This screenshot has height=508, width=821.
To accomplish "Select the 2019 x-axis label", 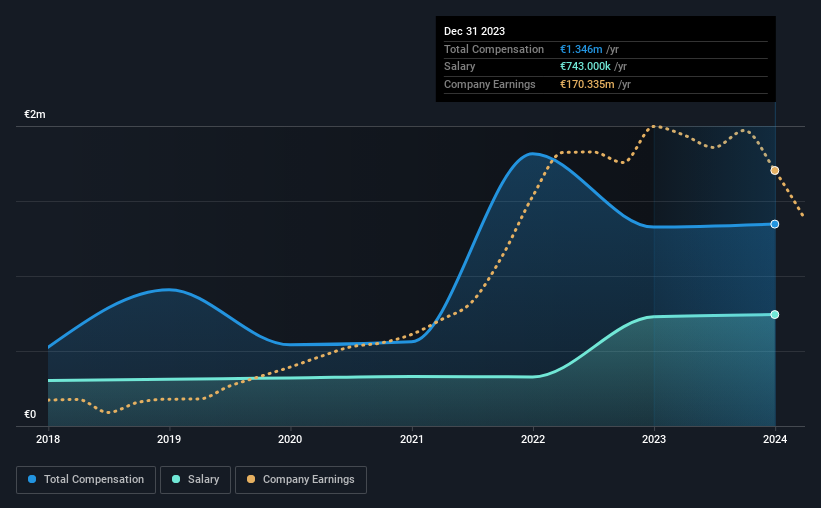I will pyautogui.click(x=169, y=439).
